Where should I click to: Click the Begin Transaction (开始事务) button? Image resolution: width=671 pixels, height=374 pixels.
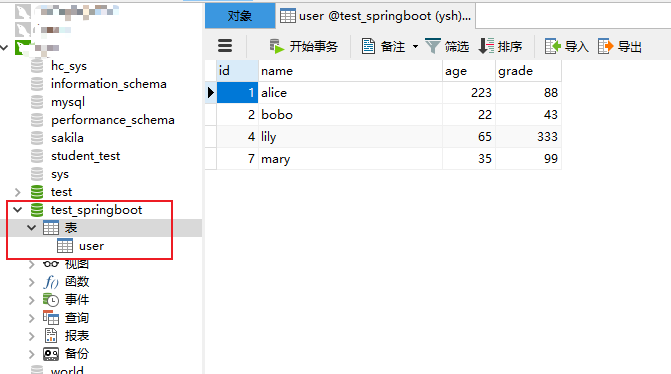coord(303,46)
